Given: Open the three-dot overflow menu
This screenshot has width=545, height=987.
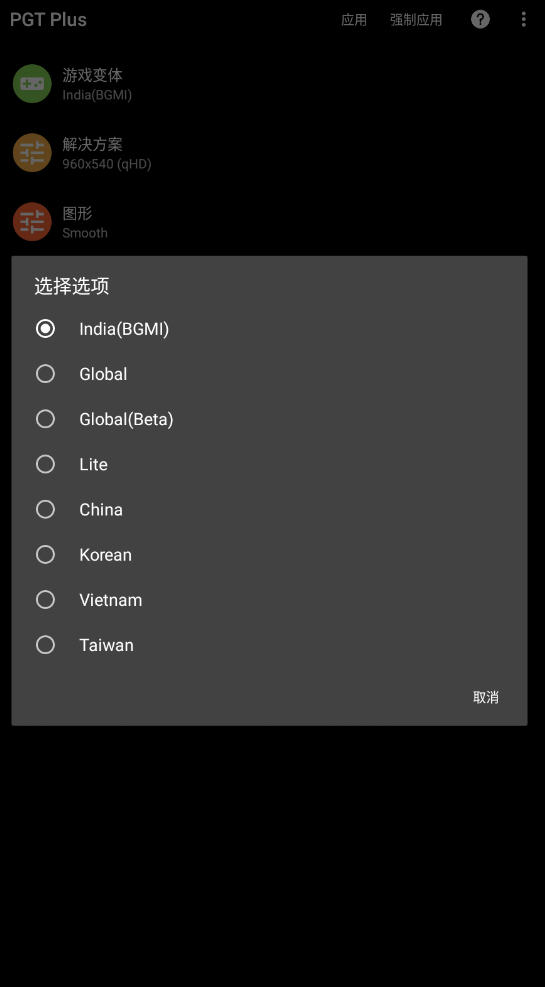Looking at the screenshot, I should (524, 19).
